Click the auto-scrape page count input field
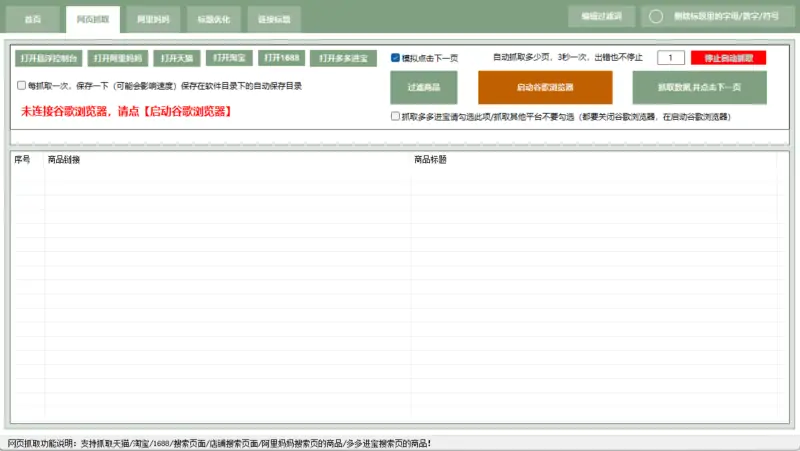 pos(670,58)
